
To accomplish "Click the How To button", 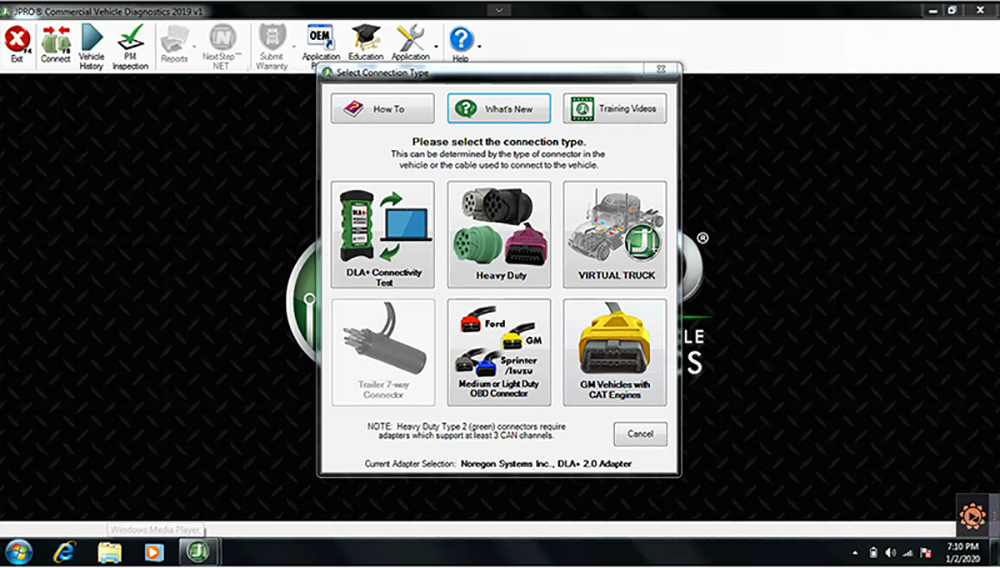I will (x=383, y=108).
